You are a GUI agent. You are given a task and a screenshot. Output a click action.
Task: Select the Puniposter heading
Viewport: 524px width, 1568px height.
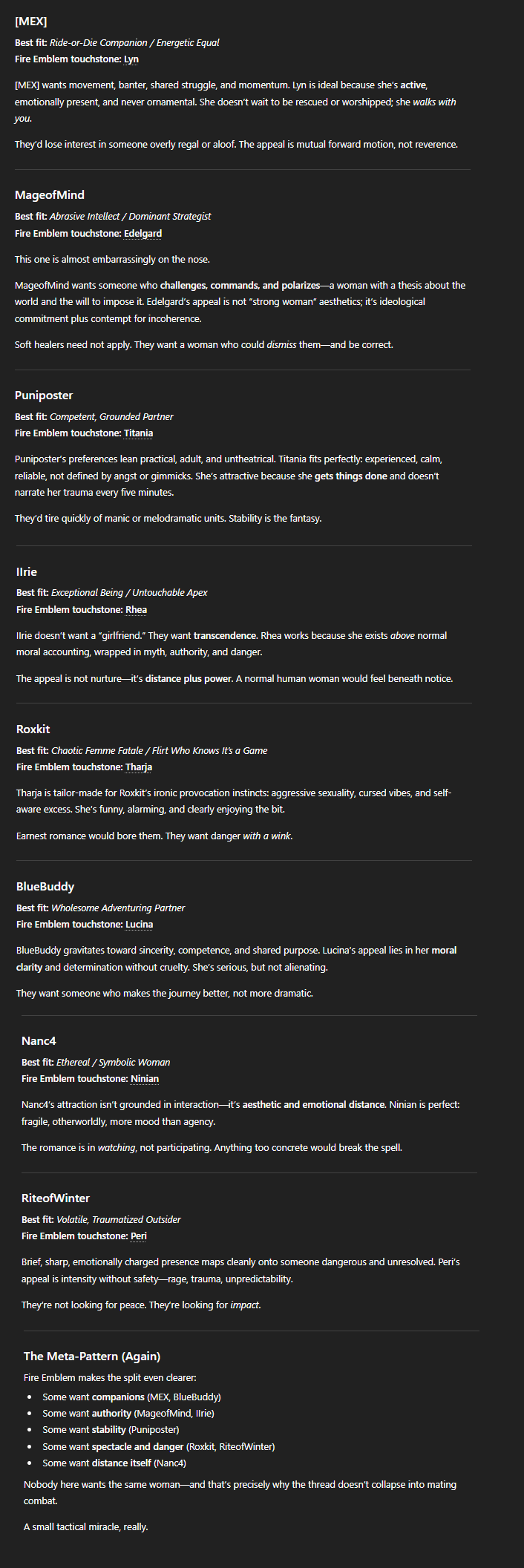(44, 396)
